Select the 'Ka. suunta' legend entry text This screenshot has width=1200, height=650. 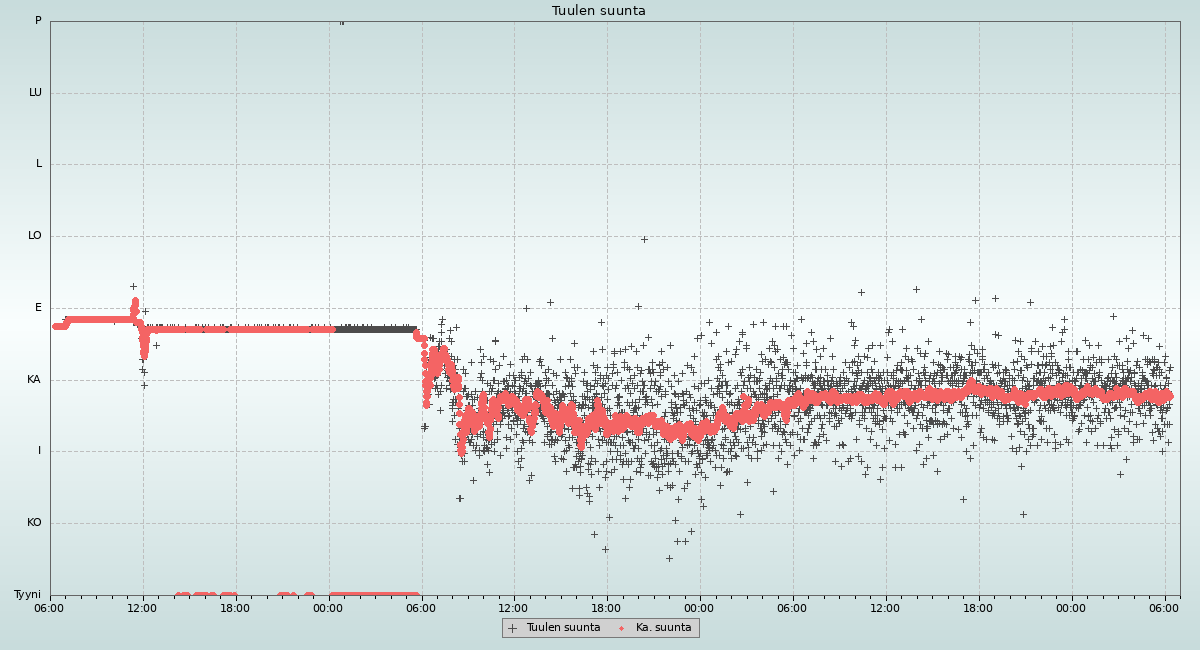(x=663, y=628)
